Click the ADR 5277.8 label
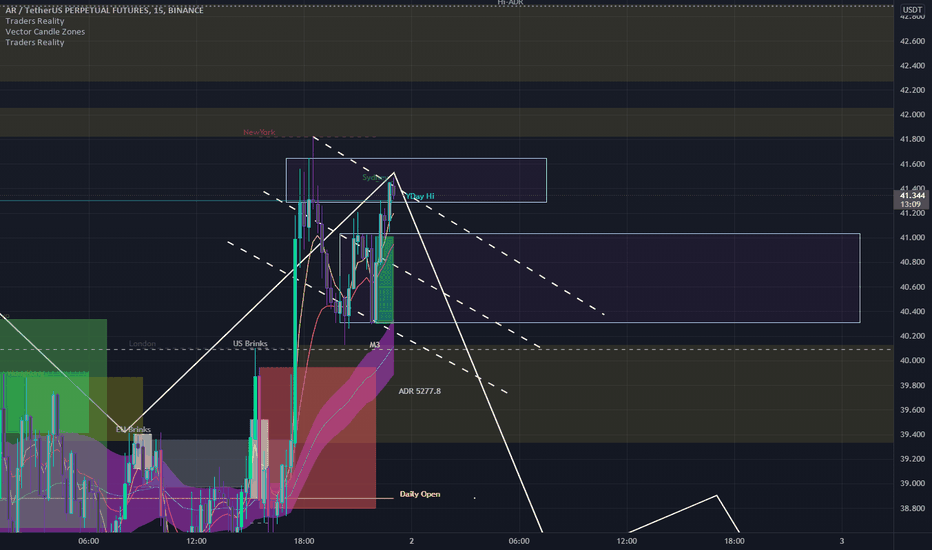The image size is (932, 550). coord(420,391)
